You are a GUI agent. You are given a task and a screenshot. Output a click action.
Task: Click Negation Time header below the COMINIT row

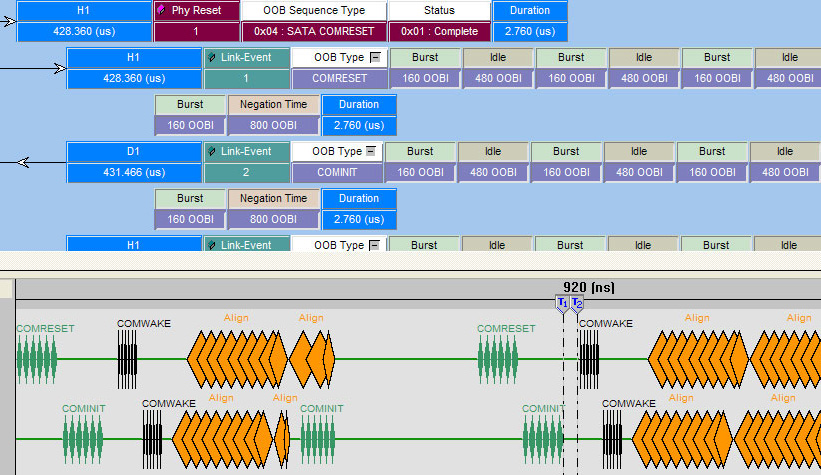tap(273, 198)
